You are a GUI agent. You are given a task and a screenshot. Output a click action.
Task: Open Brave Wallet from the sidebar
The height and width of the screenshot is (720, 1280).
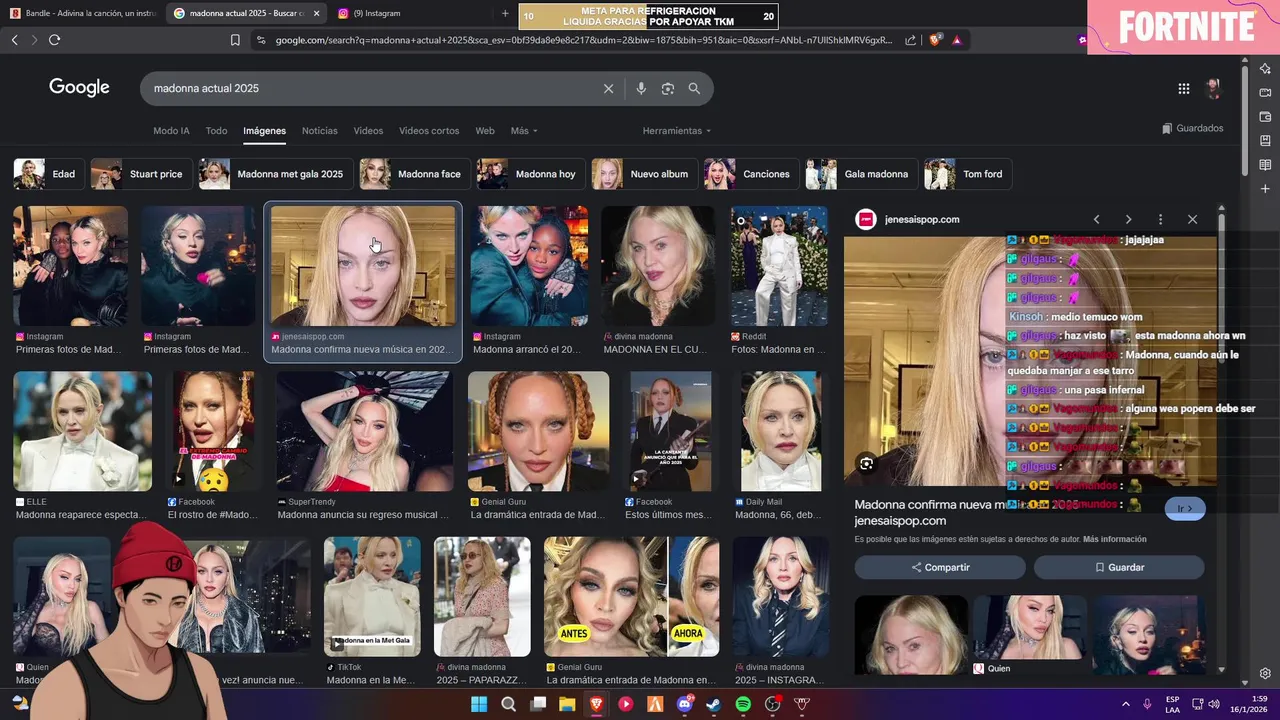(1265, 117)
